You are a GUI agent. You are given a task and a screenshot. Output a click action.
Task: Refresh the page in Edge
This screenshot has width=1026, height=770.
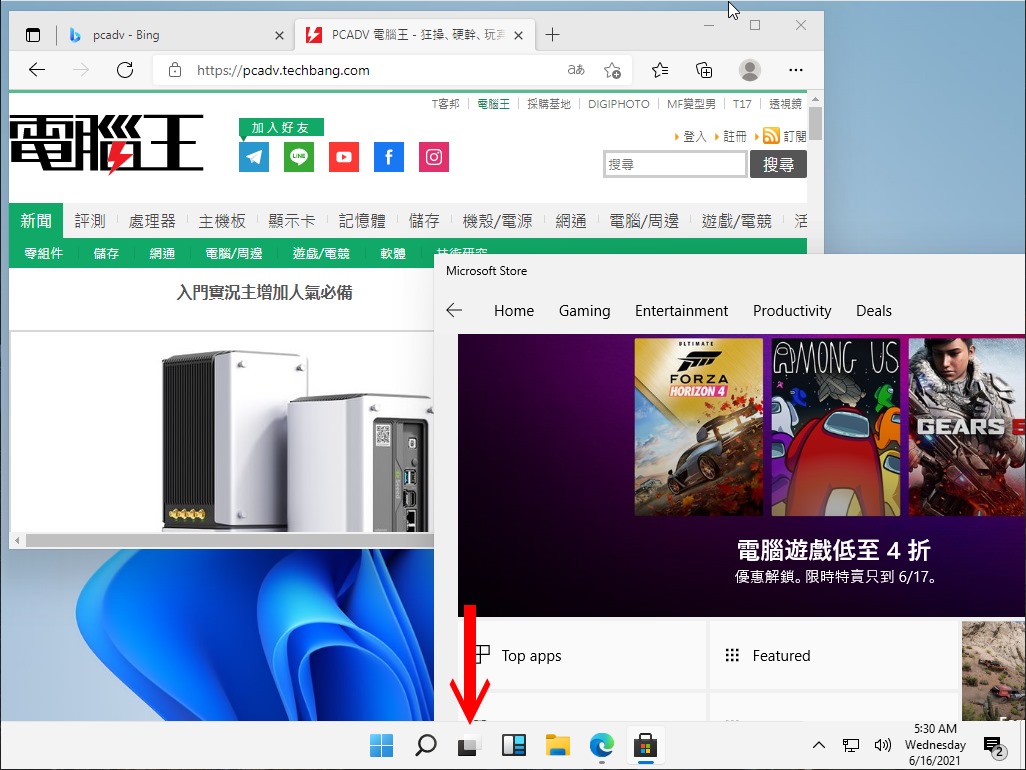125,70
